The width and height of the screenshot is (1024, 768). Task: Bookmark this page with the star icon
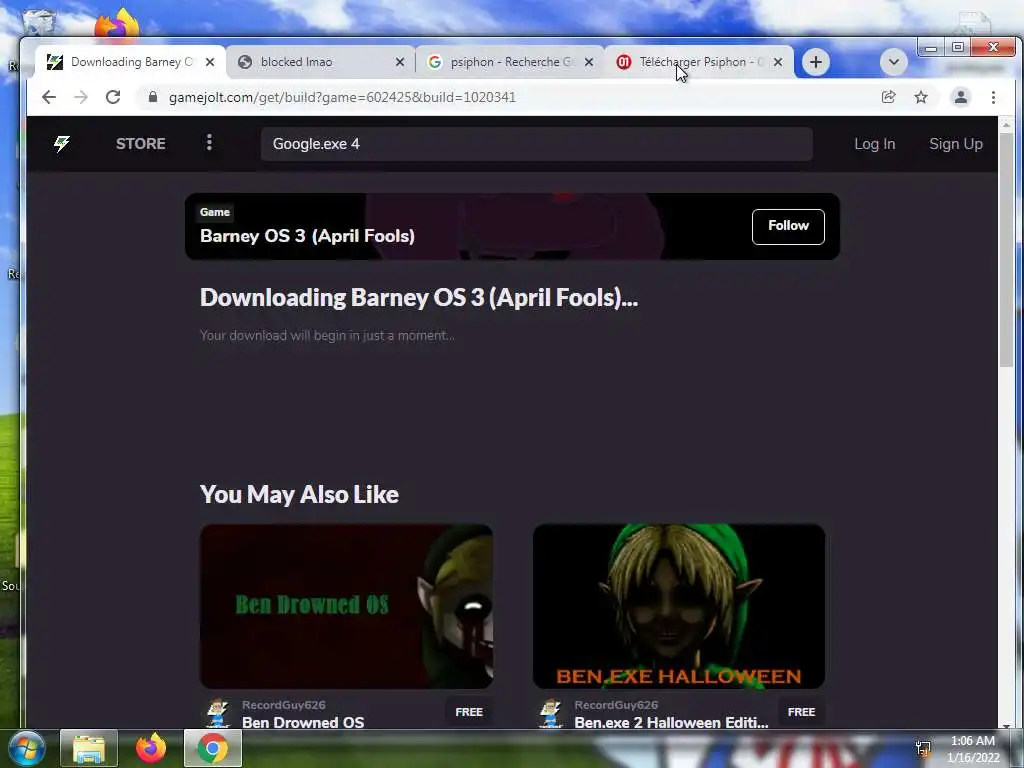(x=921, y=97)
